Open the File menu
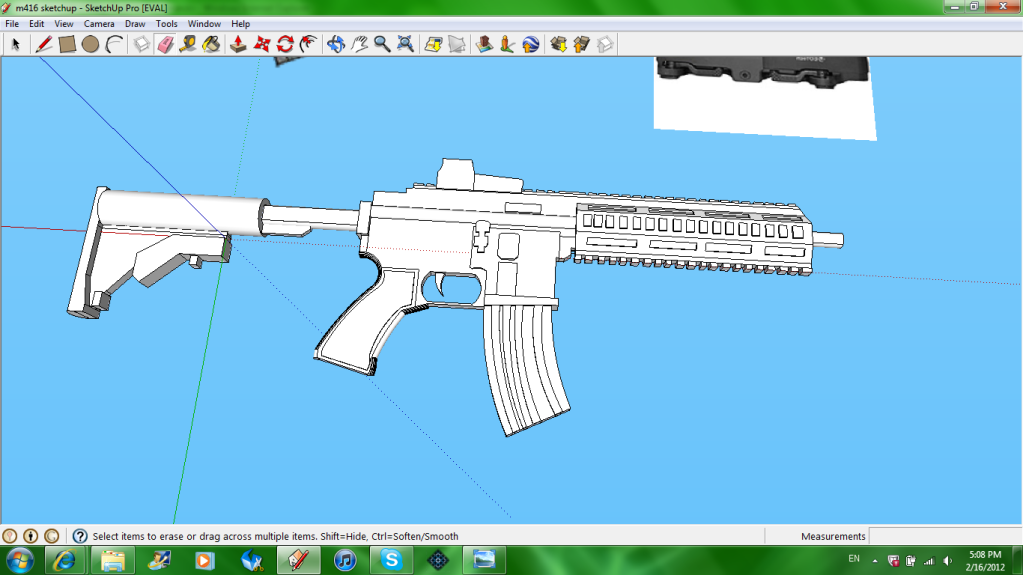This screenshot has width=1023, height=575. (x=12, y=23)
